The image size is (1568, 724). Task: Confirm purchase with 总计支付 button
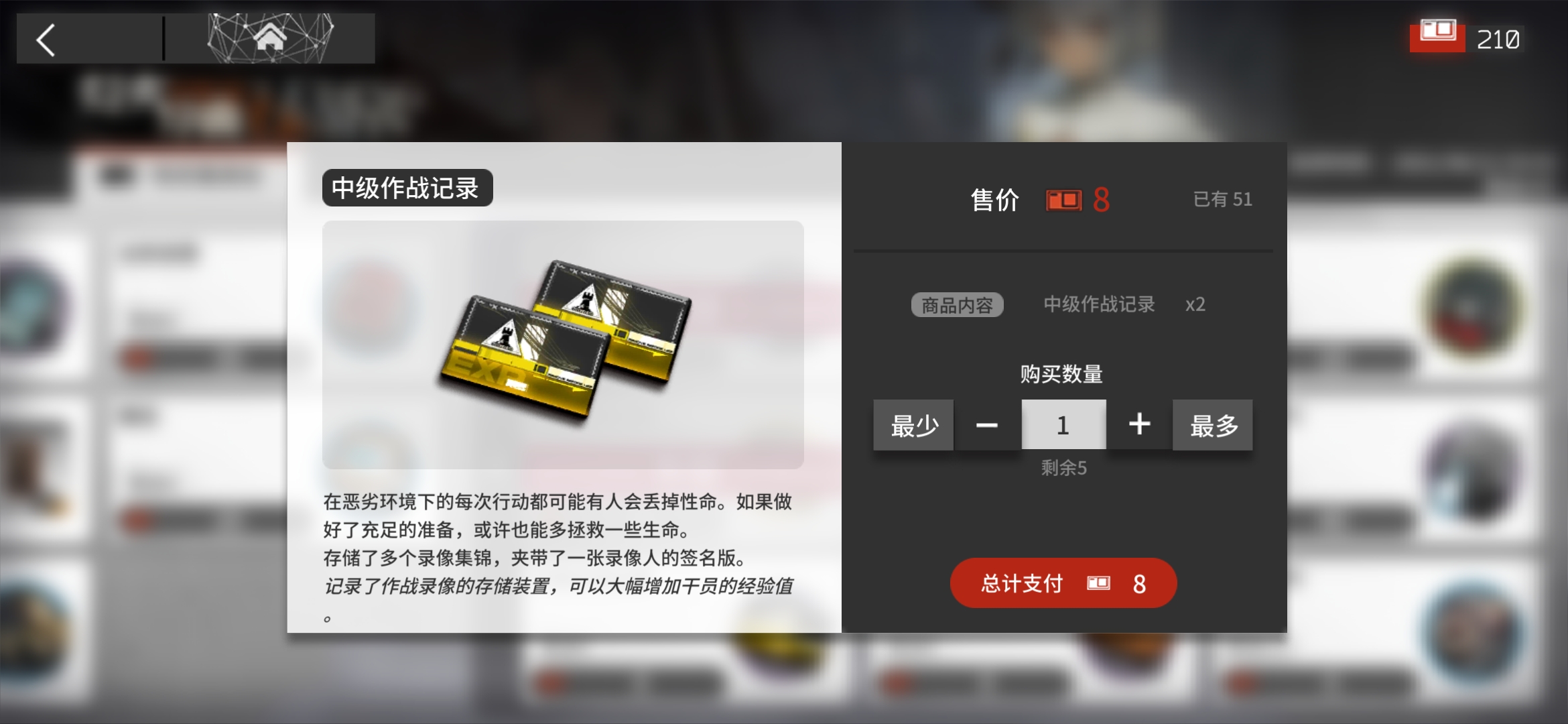tap(1063, 583)
